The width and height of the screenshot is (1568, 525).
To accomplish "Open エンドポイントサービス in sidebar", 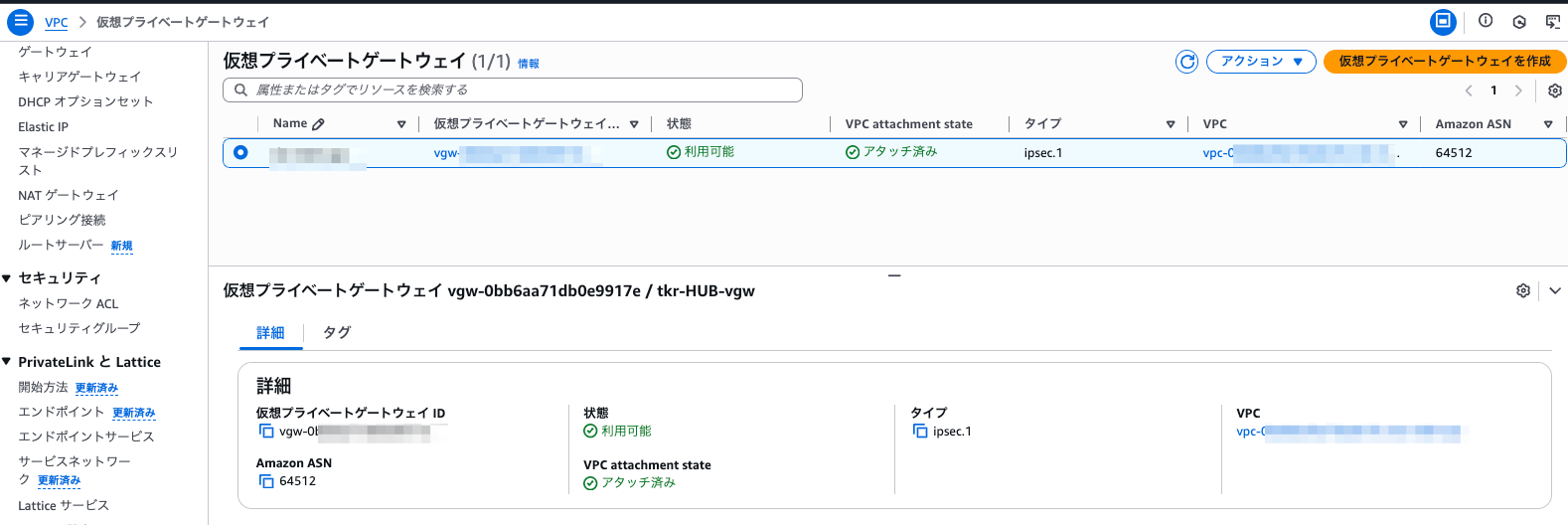I will 85,437.
